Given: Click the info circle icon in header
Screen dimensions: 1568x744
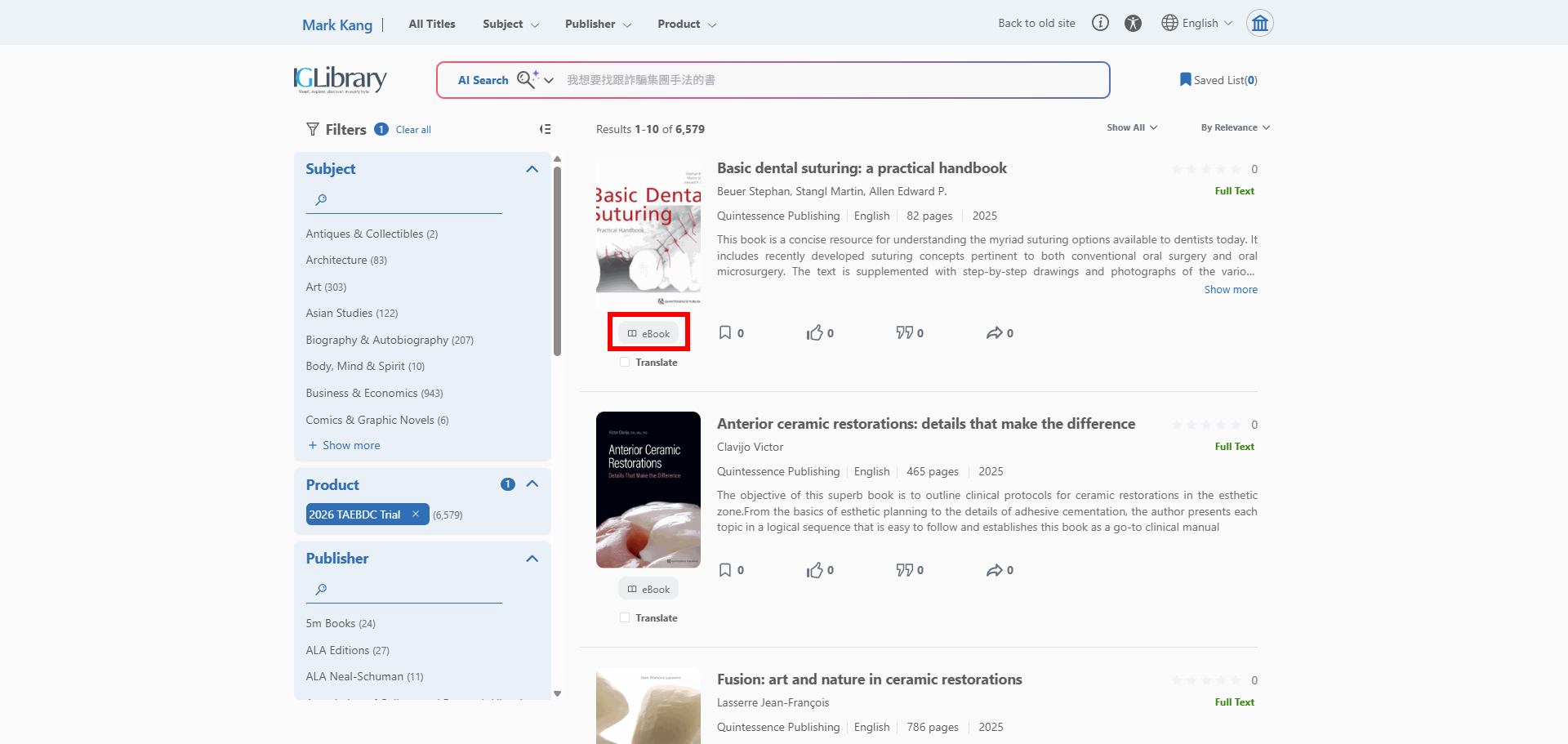Looking at the screenshot, I should (1100, 23).
